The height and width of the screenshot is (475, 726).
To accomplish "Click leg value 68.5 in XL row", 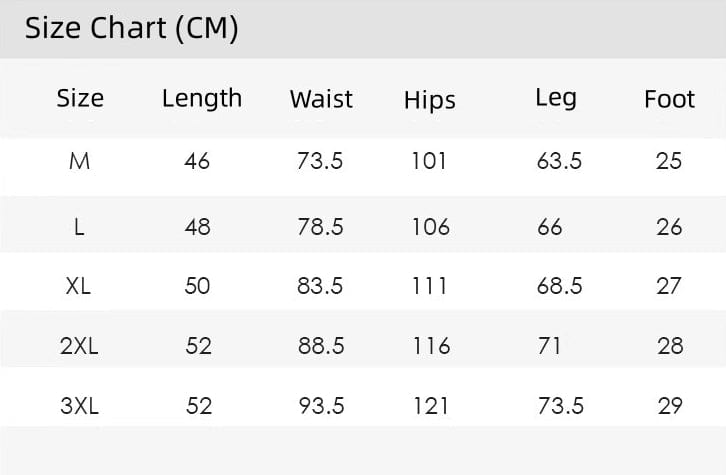I will click(559, 286).
